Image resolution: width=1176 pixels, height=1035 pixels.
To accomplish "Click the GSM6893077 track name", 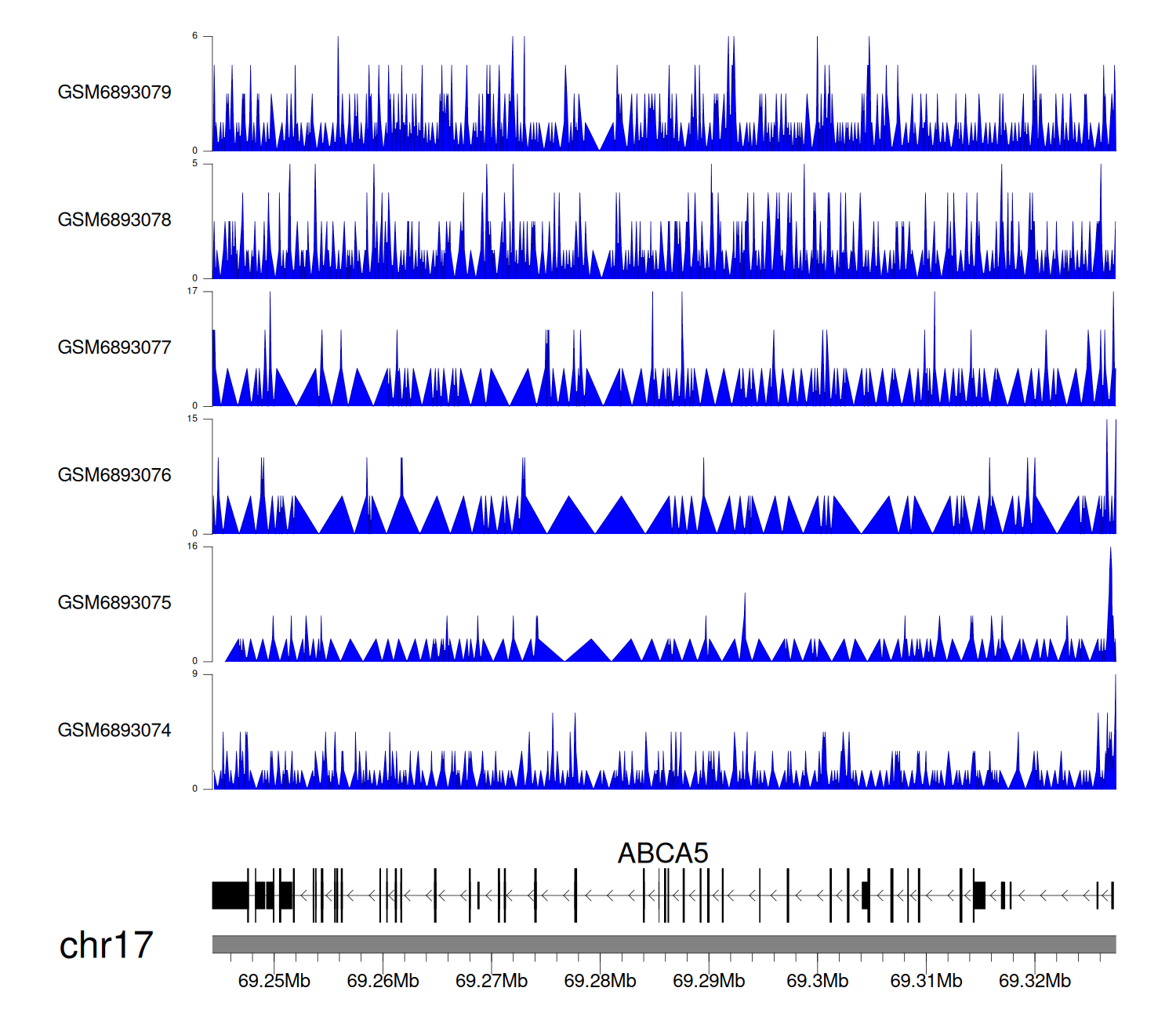I will click(x=114, y=347).
